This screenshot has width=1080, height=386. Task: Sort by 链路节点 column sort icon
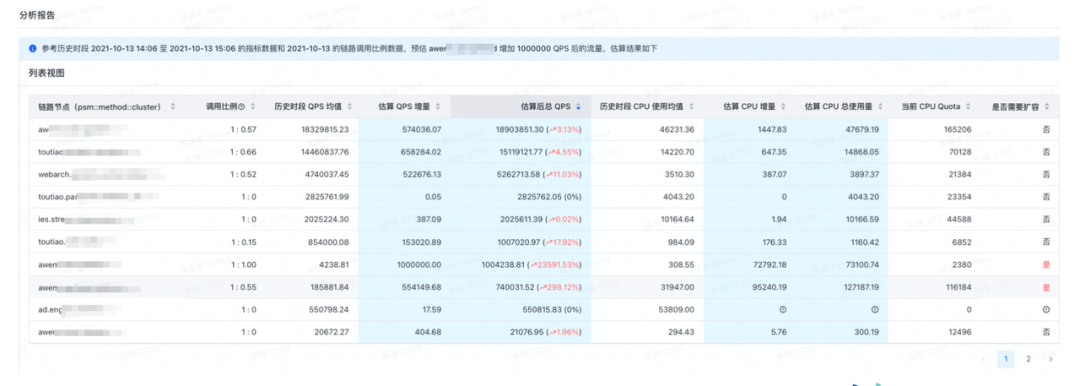click(x=173, y=107)
